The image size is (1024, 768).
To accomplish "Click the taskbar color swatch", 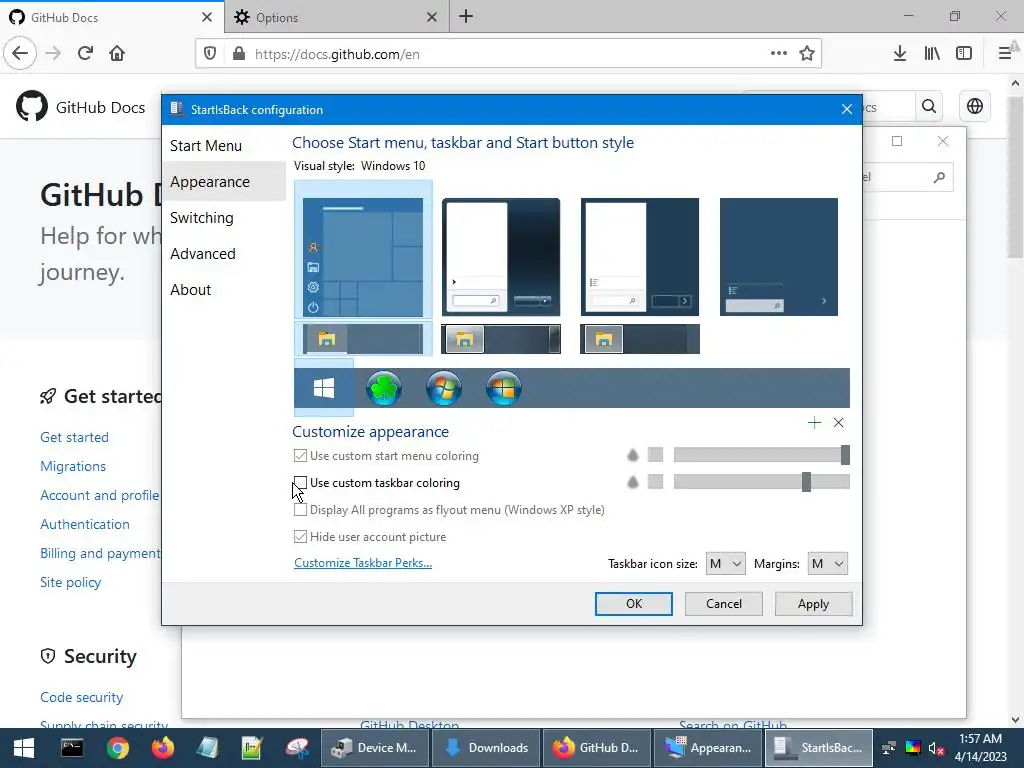I will click(655, 482).
